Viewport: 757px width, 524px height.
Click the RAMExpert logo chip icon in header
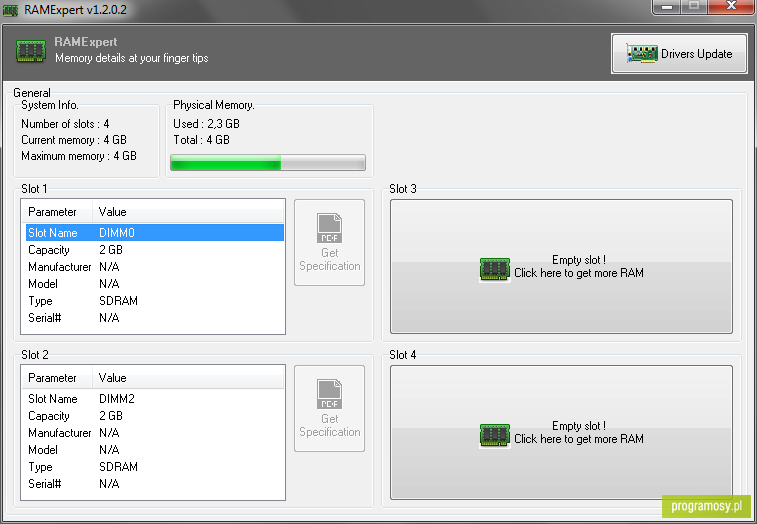[31, 51]
